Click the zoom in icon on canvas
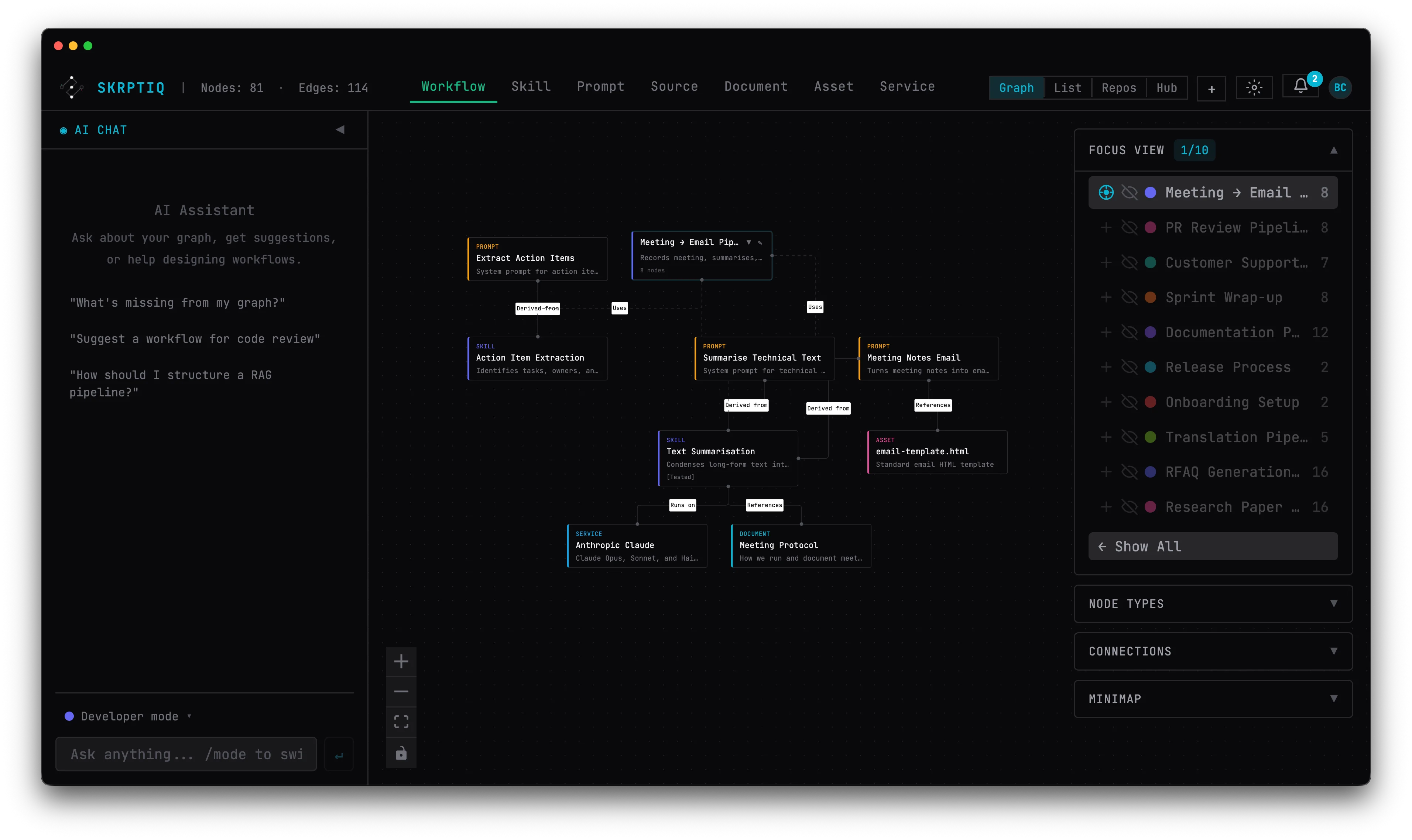1412x840 pixels. tap(401, 661)
